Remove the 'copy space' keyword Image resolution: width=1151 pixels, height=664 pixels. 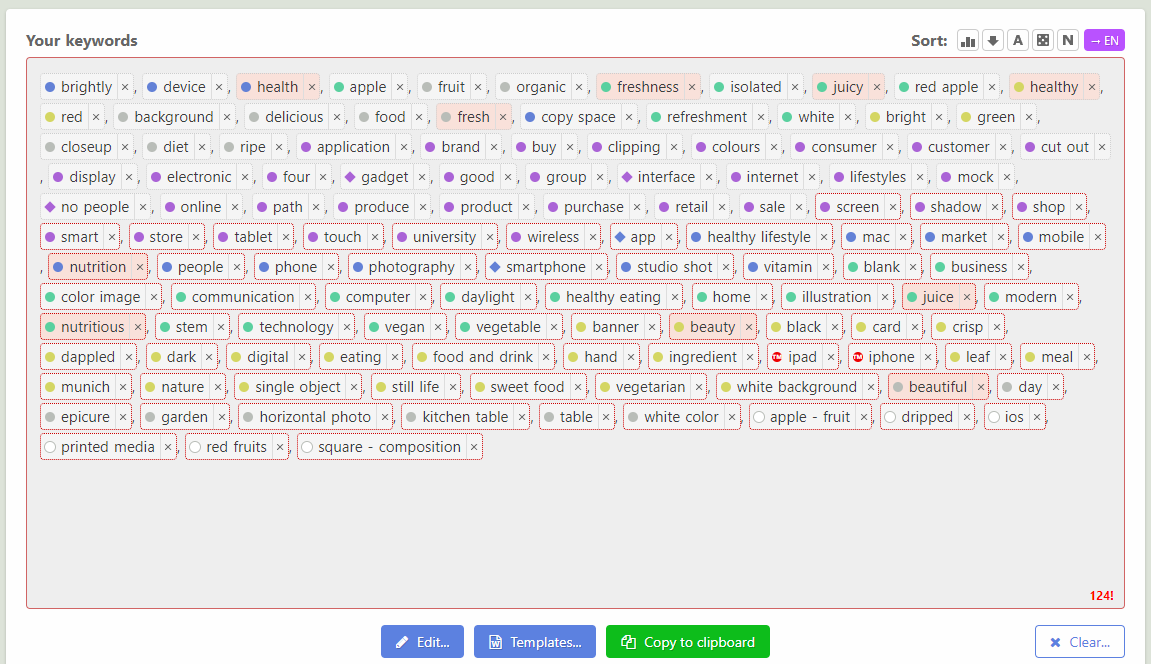click(629, 117)
